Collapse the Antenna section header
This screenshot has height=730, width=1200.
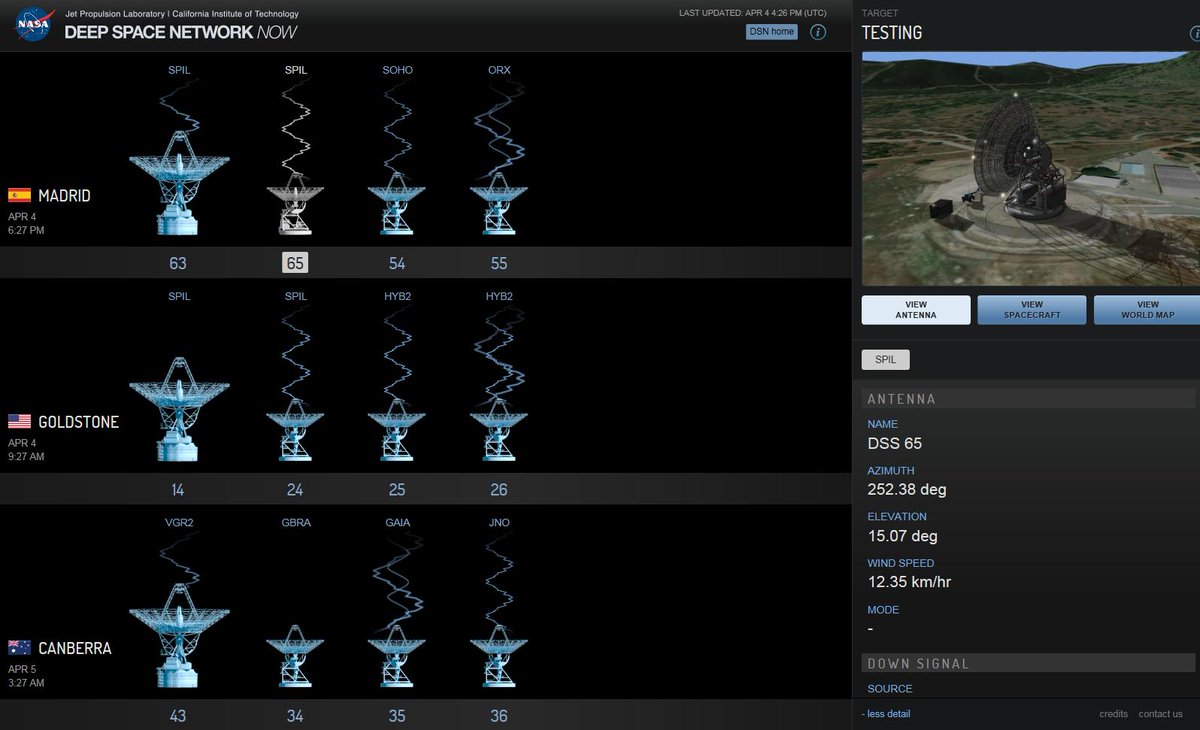tap(1029, 399)
